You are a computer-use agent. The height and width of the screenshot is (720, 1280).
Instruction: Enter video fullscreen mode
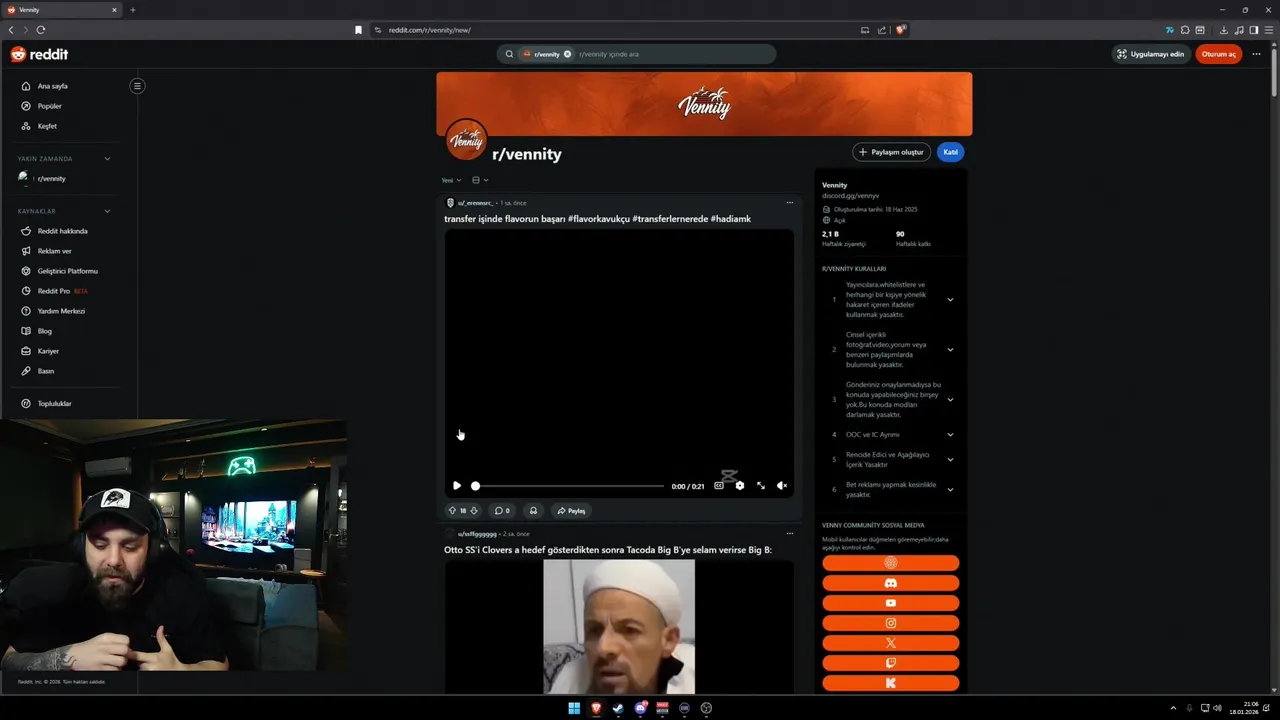(761, 486)
